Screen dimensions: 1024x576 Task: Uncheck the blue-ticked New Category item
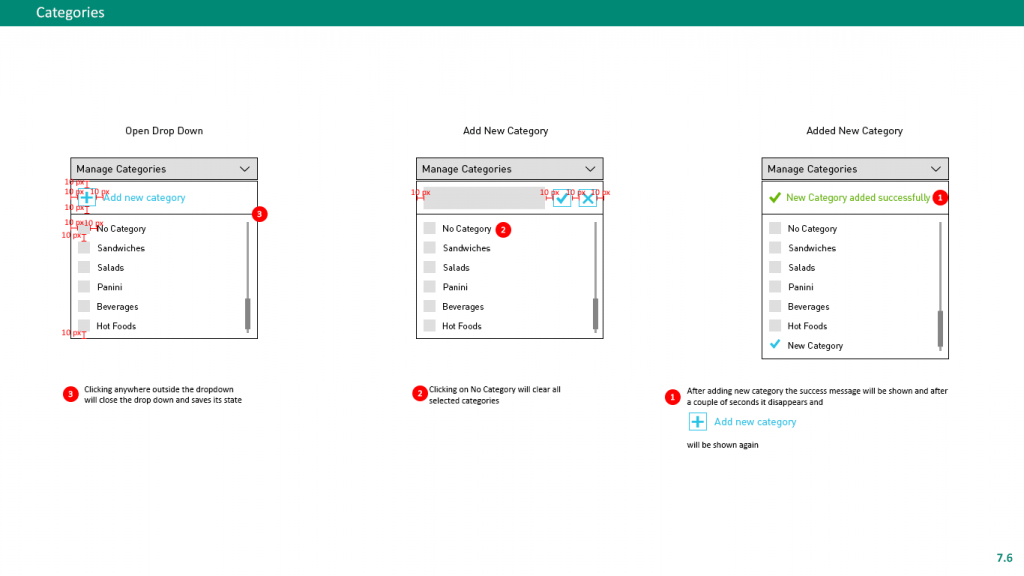(x=775, y=345)
